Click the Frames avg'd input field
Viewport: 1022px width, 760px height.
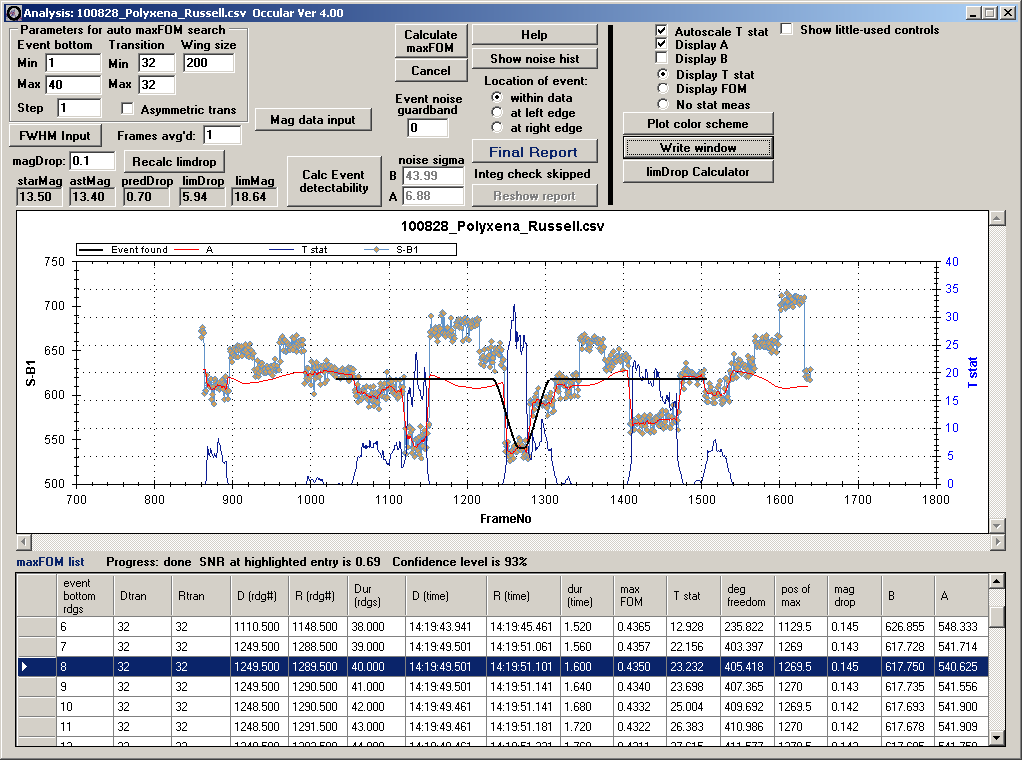pos(222,135)
